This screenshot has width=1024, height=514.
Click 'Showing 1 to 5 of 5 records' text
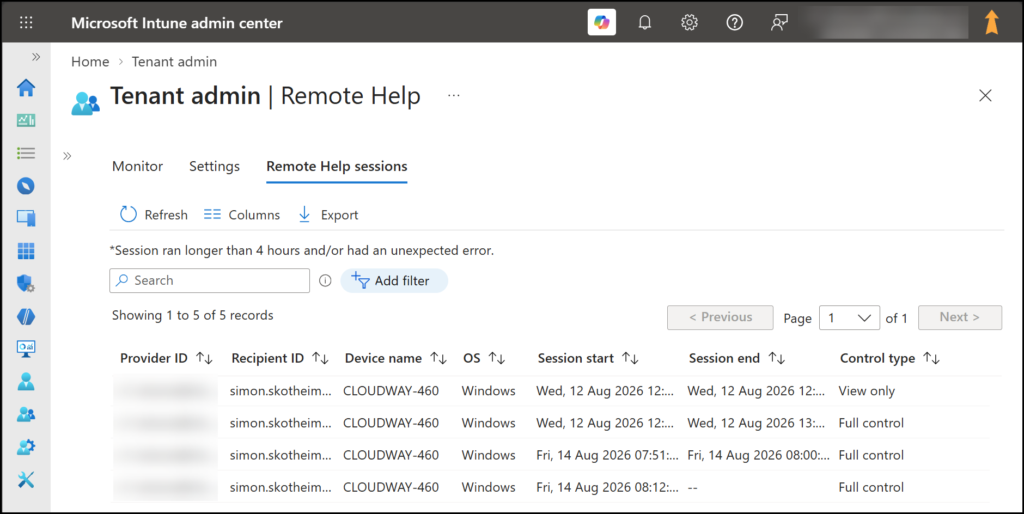coord(193,315)
